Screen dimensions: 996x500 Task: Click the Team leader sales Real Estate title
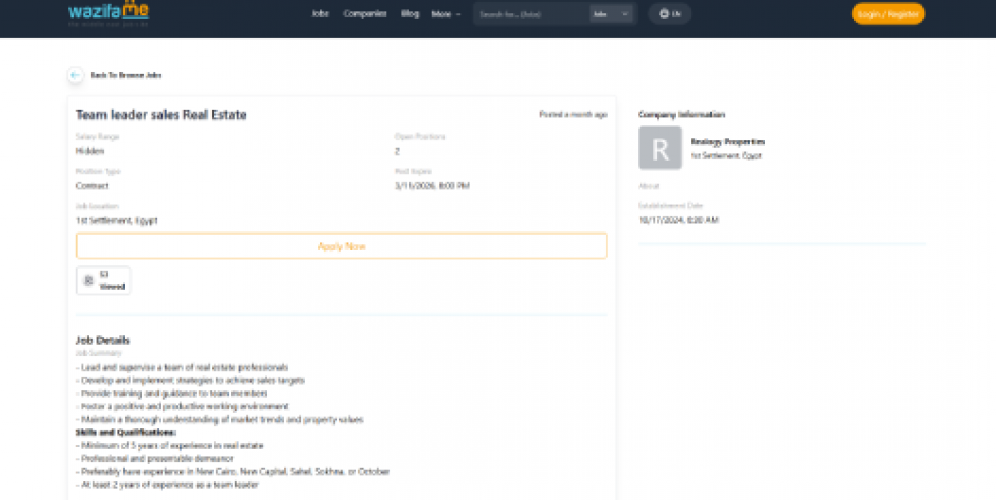pos(161,115)
